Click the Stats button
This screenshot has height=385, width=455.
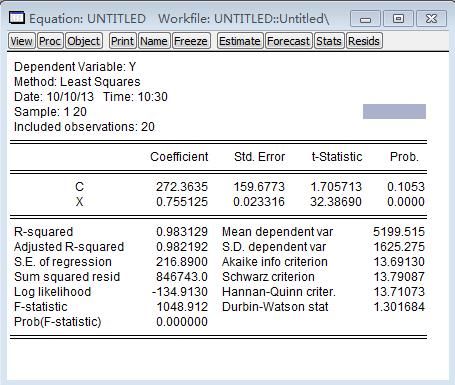pyautogui.click(x=329, y=41)
